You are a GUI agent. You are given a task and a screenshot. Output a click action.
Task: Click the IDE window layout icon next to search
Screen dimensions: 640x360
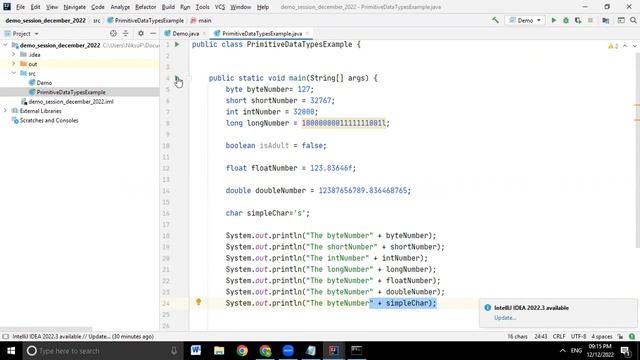(x=621, y=20)
